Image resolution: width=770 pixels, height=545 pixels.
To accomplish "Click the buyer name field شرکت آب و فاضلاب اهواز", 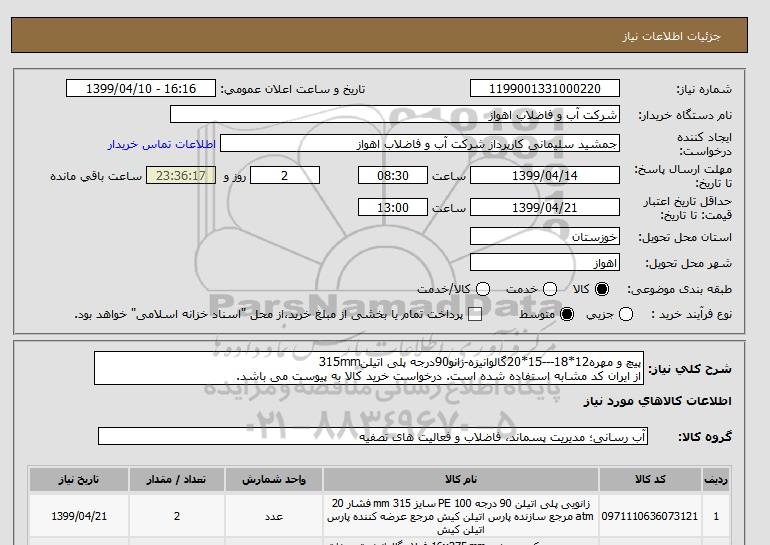I will click(x=395, y=114).
